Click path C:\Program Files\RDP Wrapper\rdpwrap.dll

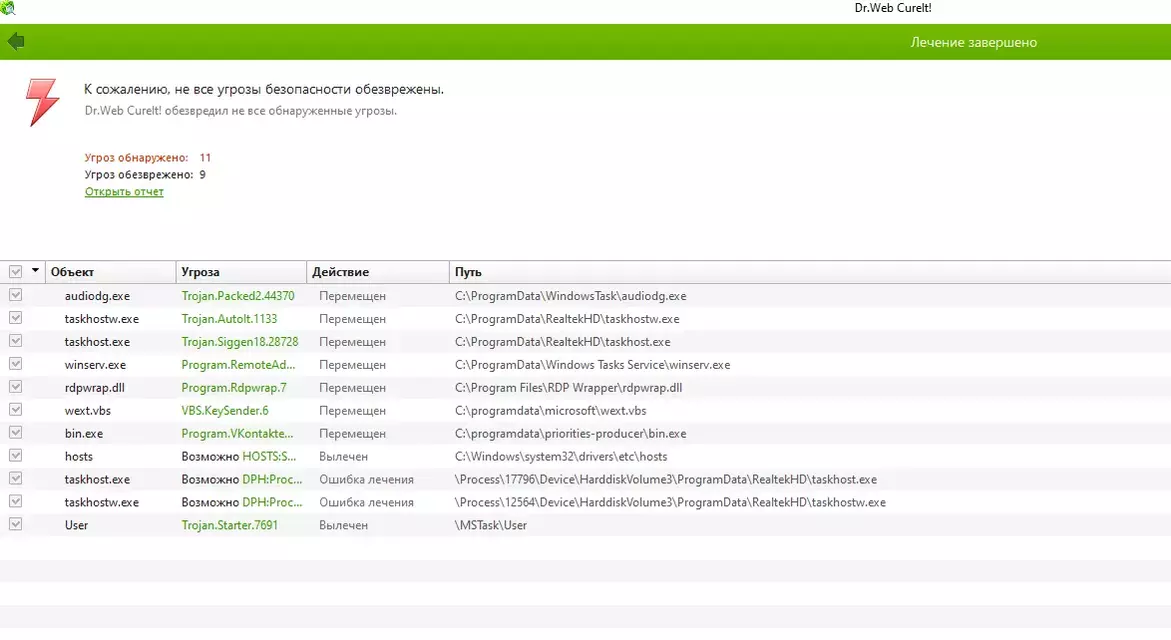pyautogui.click(x=568, y=388)
